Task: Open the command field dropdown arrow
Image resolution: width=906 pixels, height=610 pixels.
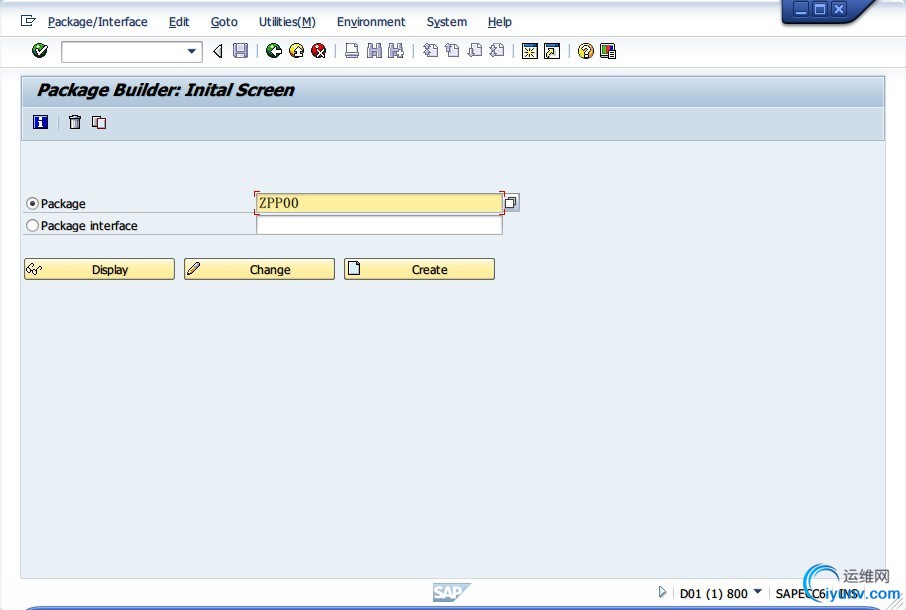Action: pyautogui.click(x=191, y=51)
